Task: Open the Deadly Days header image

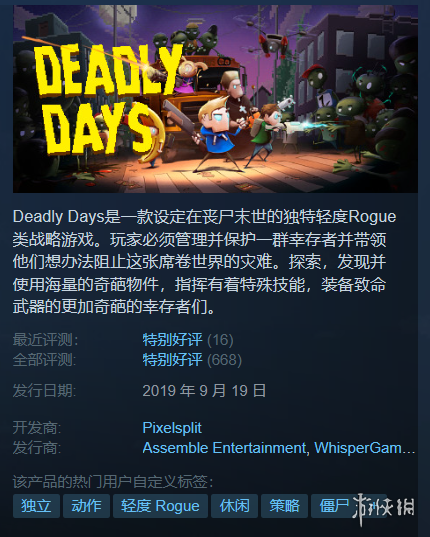Action: (215, 99)
